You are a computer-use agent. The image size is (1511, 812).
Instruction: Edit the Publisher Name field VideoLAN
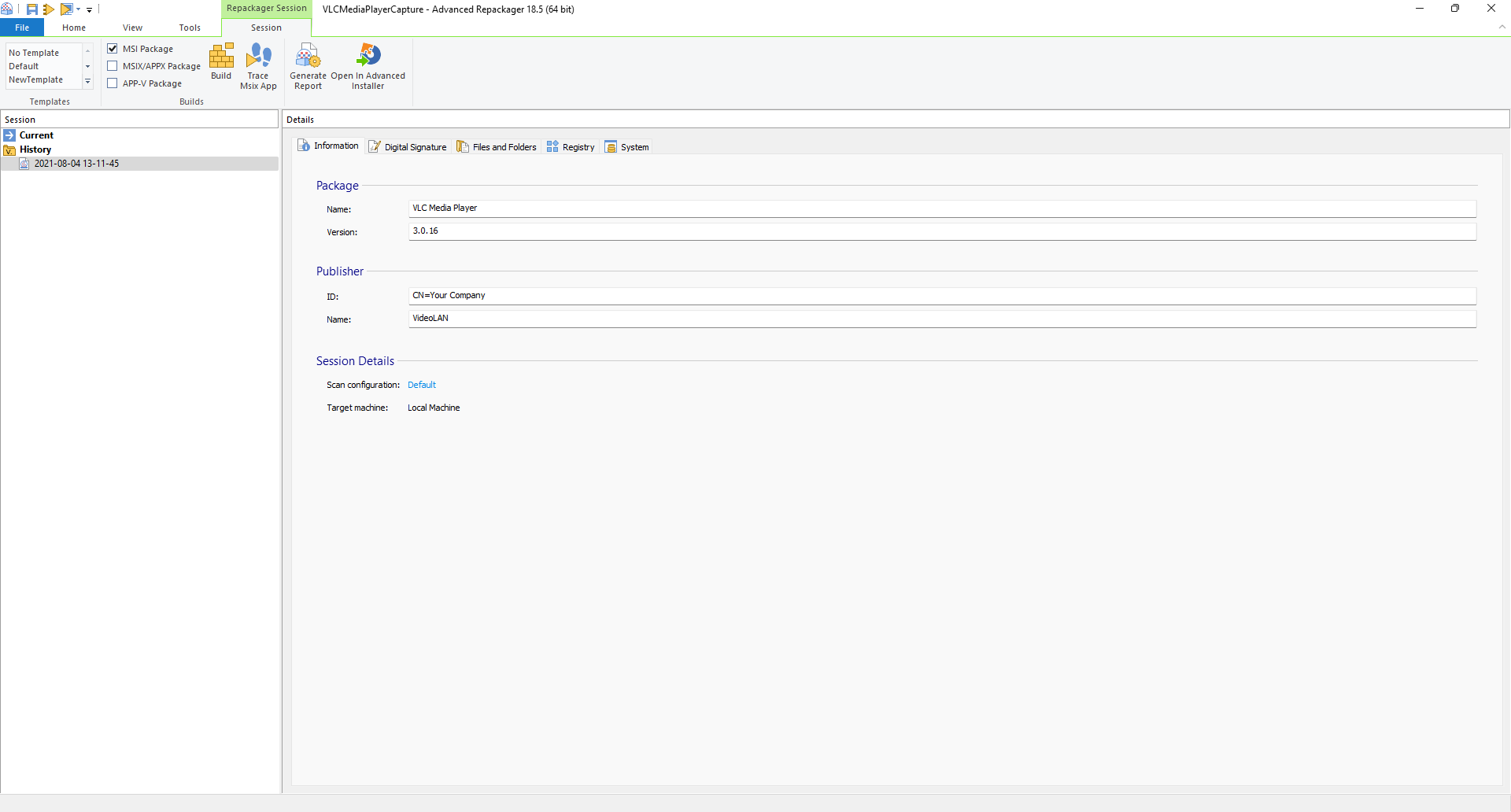tap(942, 319)
